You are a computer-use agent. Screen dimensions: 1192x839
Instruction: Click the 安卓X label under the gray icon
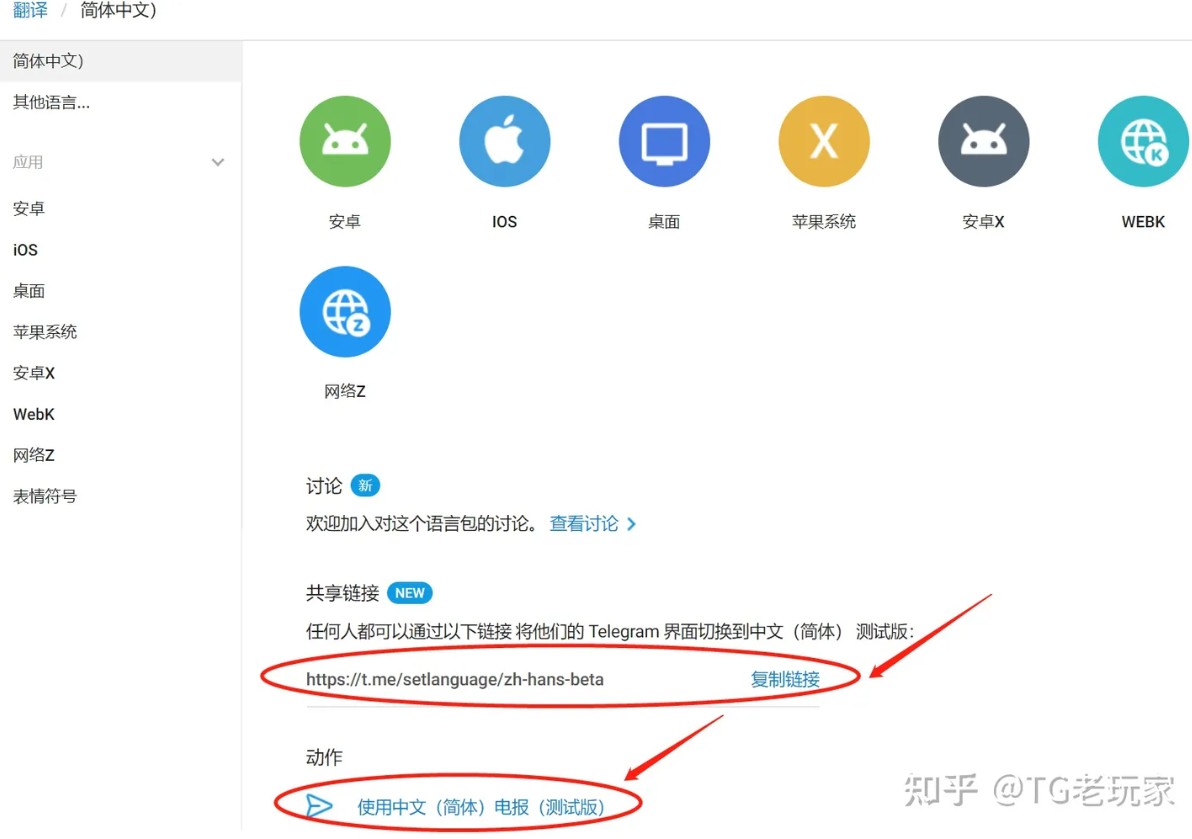pyautogui.click(x=983, y=221)
